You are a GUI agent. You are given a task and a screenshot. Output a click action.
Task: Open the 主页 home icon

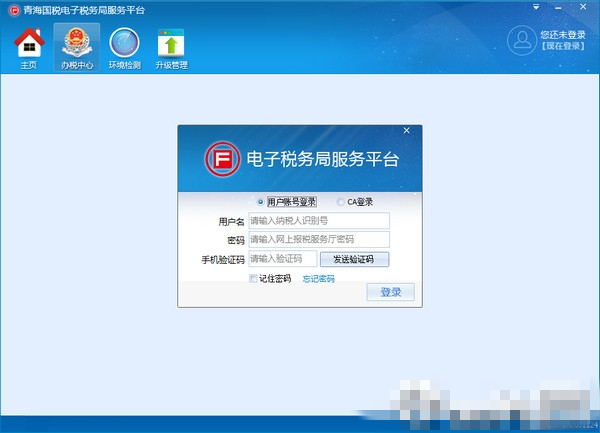29,48
